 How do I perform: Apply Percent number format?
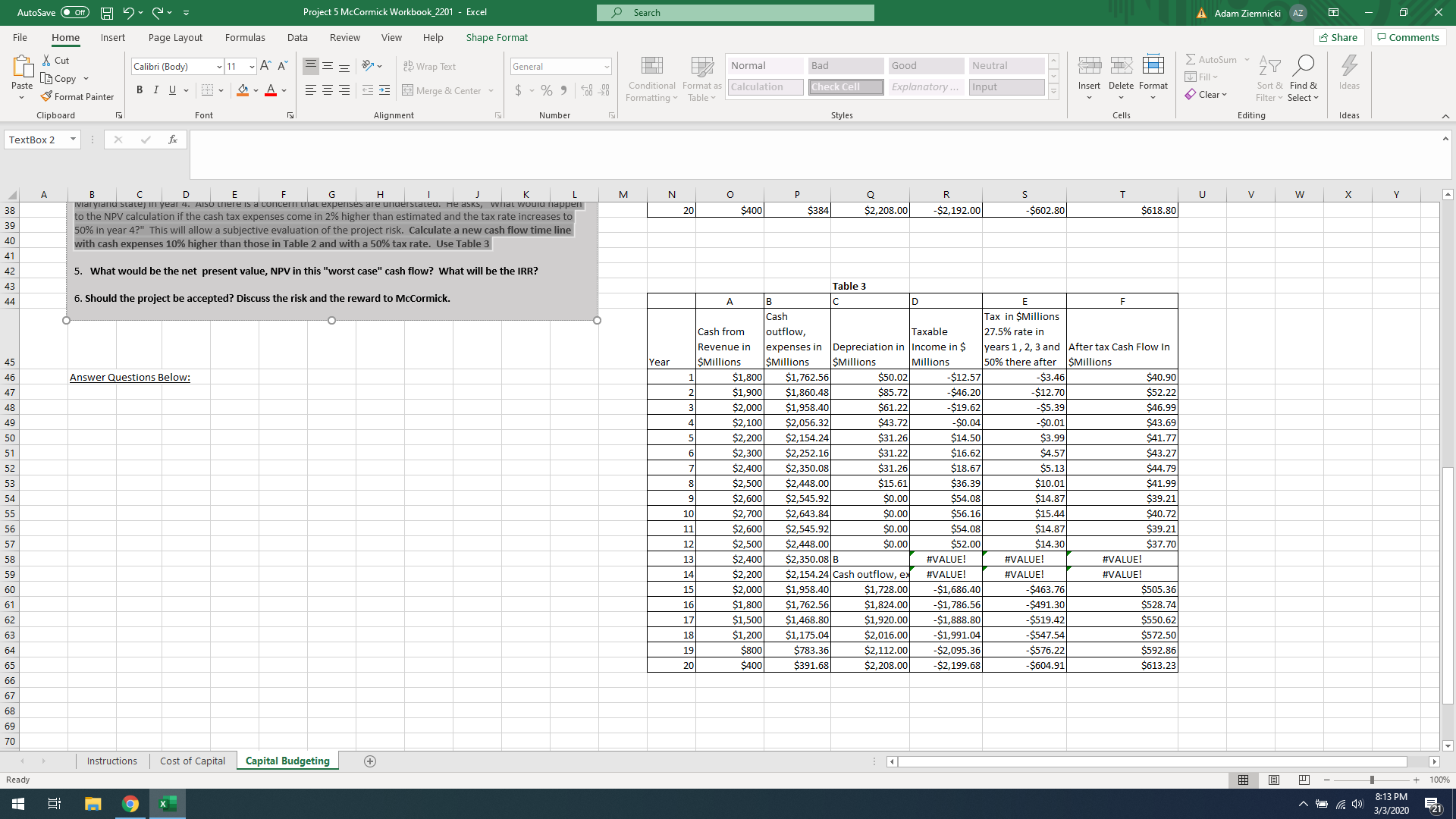click(x=547, y=90)
